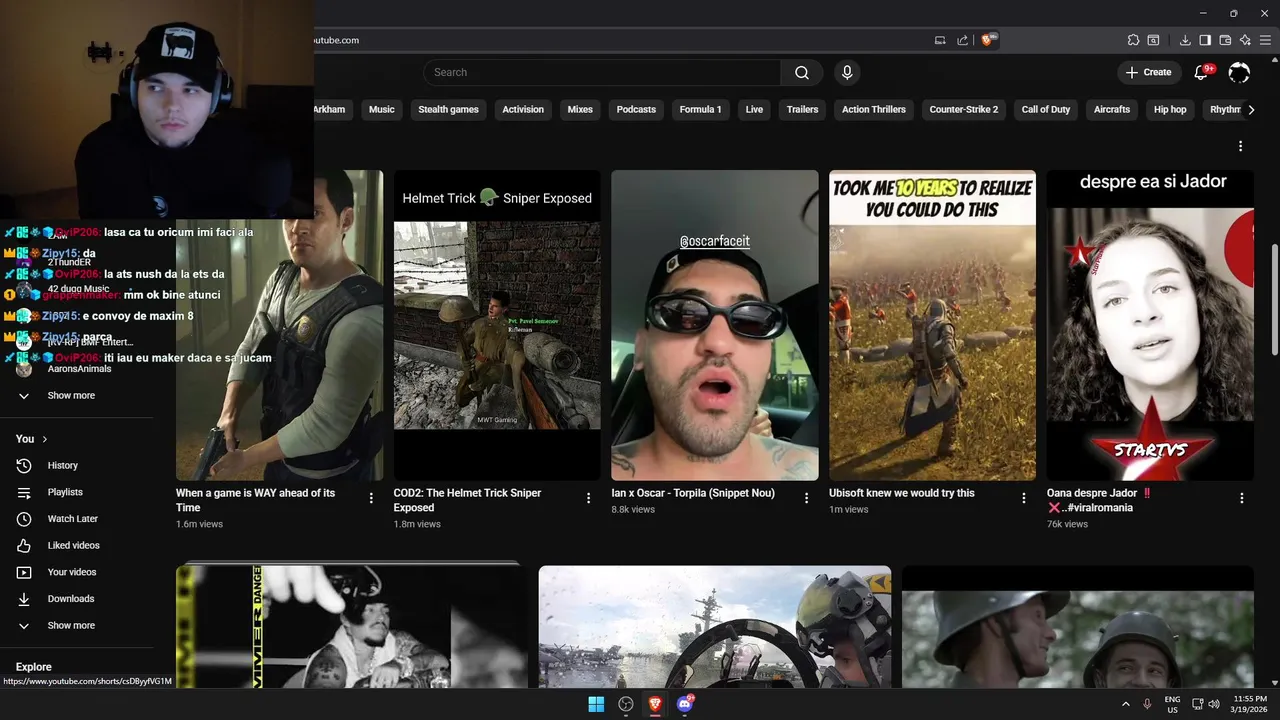Viewport: 1280px width, 720px height.
Task: Open Brave Shields lion icon in address bar
Action: 989,40
